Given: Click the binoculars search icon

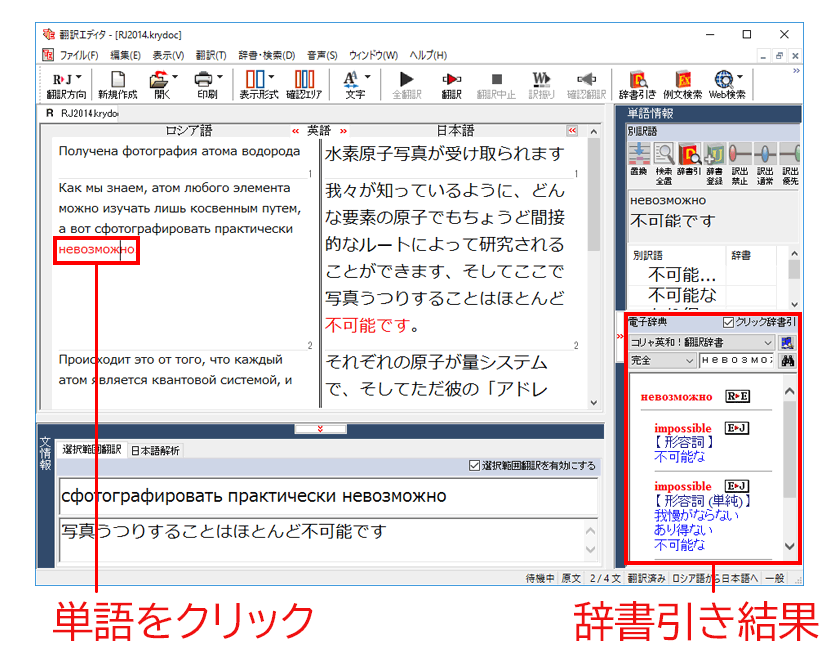Looking at the screenshot, I should coord(788,361).
